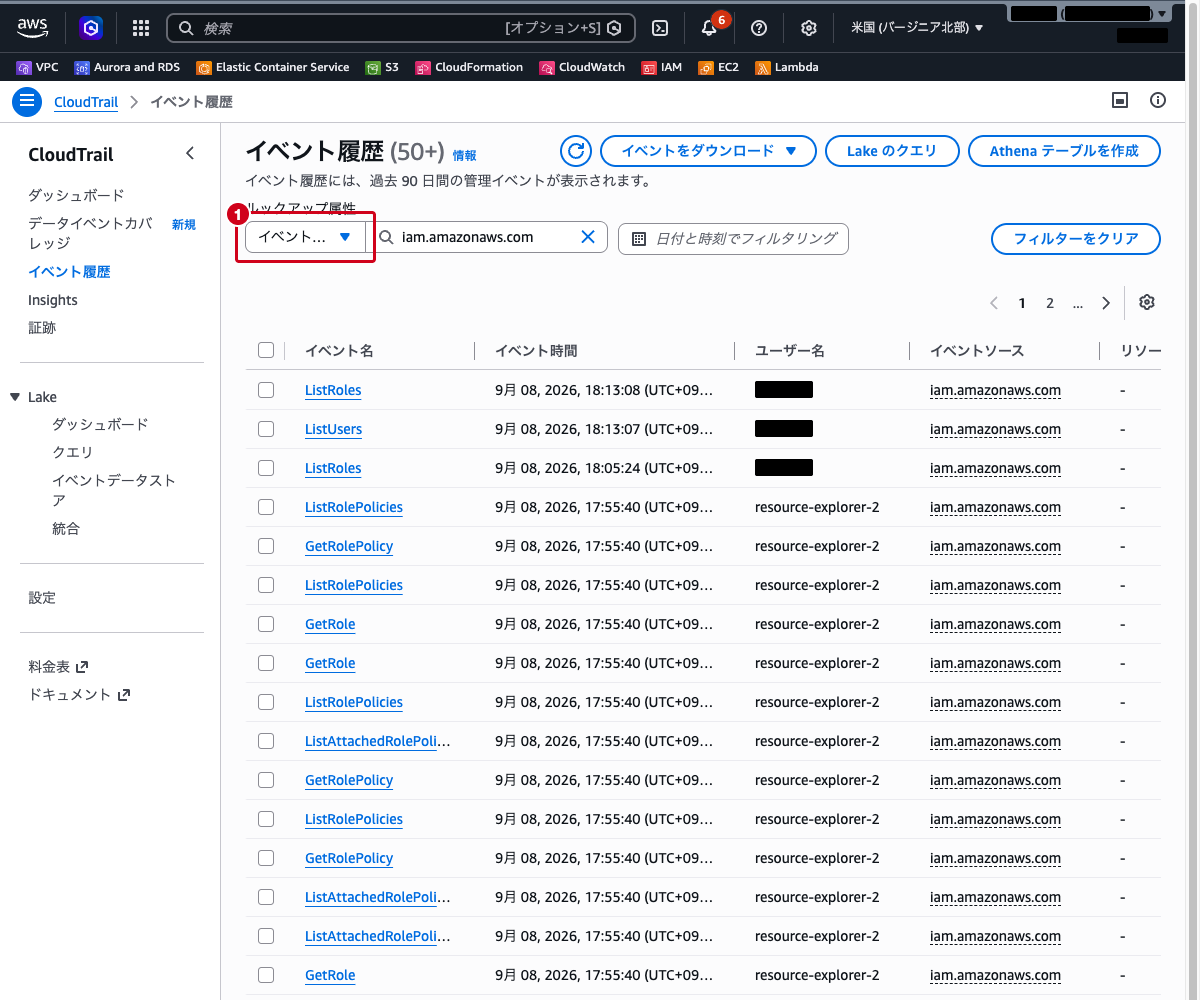
Task: Open 証跡 trails in the sidebar
Action: (x=42, y=327)
